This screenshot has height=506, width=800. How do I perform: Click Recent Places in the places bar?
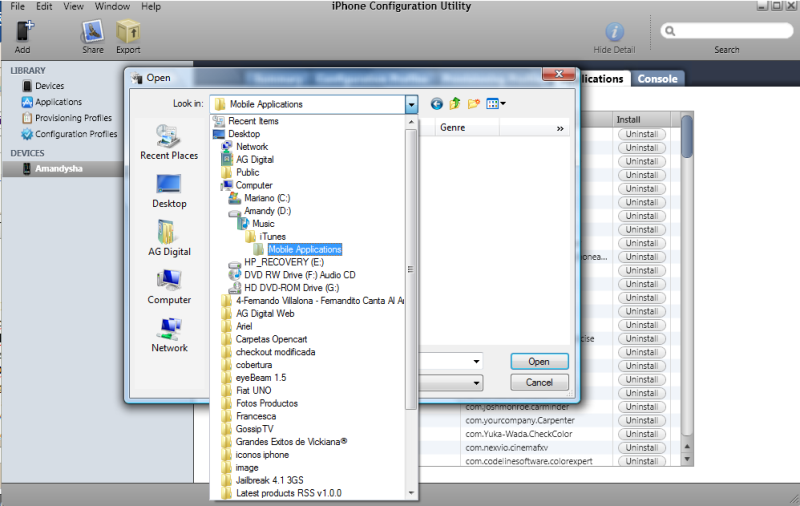coord(169,142)
